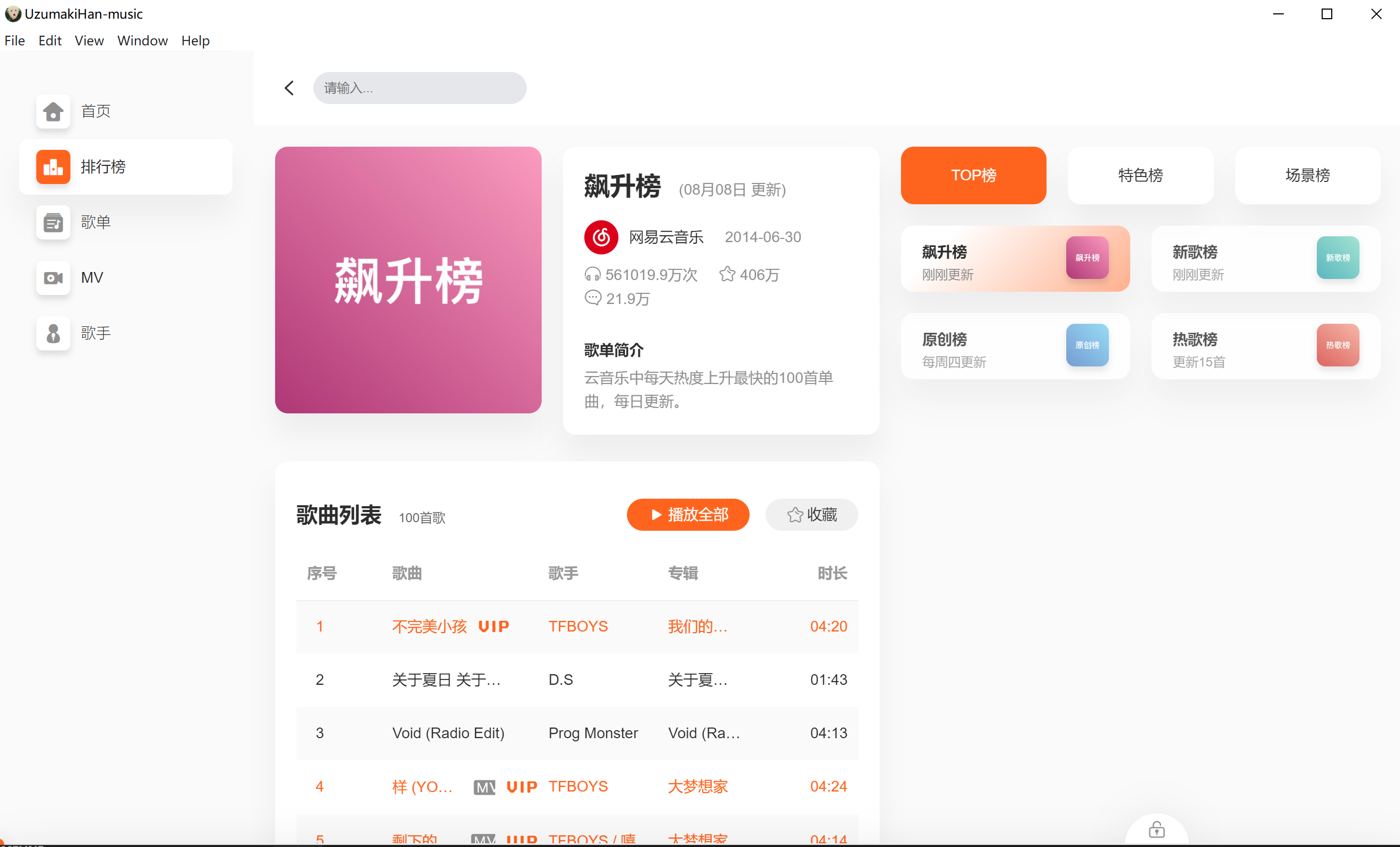The height and width of the screenshot is (847, 1400).
Task: Click the MV camera icon
Action: click(x=53, y=277)
